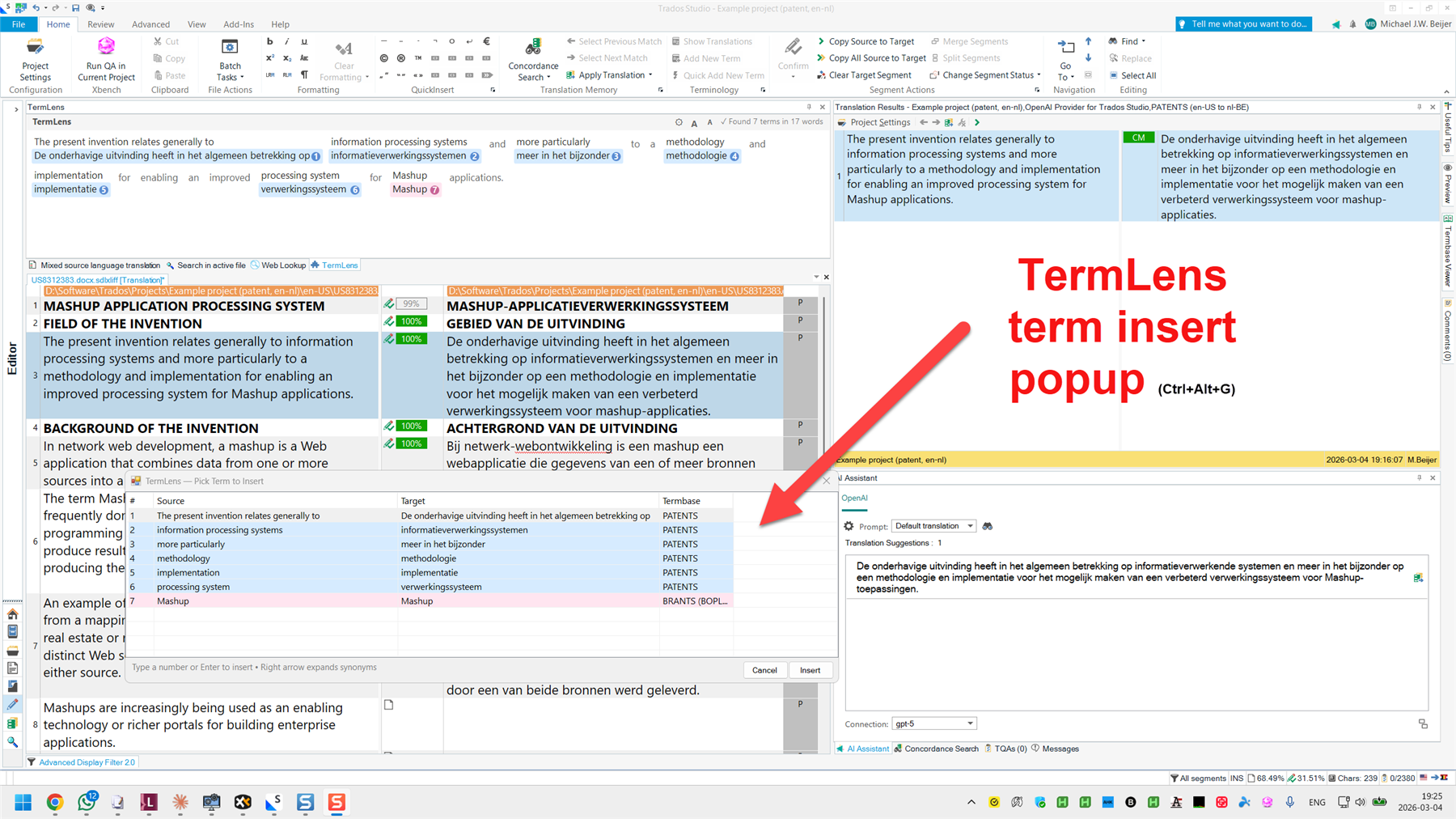
Task: Toggle bold formatting in the Formatting group
Action: pos(269,40)
